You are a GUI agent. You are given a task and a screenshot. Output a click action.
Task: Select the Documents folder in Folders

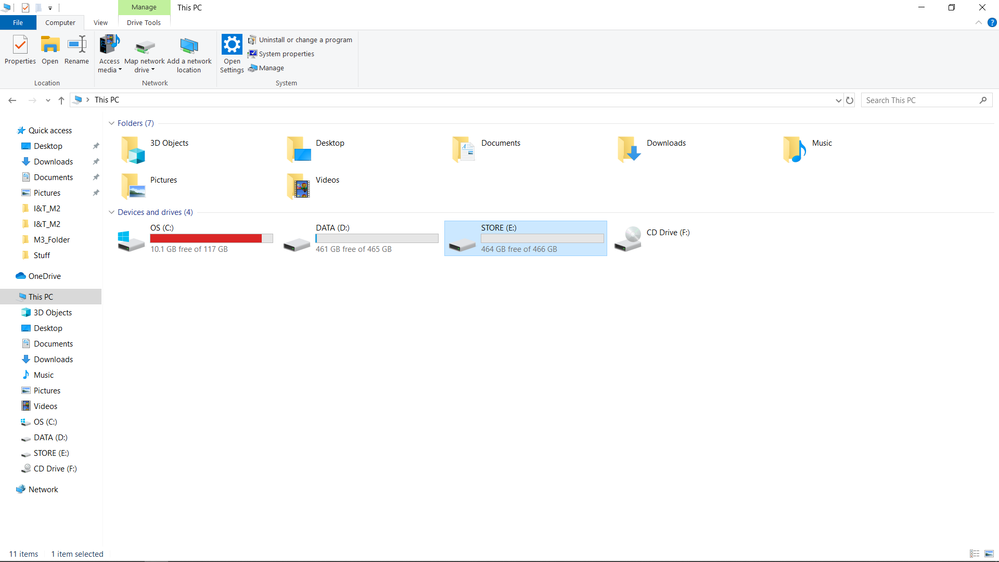tap(487, 149)
